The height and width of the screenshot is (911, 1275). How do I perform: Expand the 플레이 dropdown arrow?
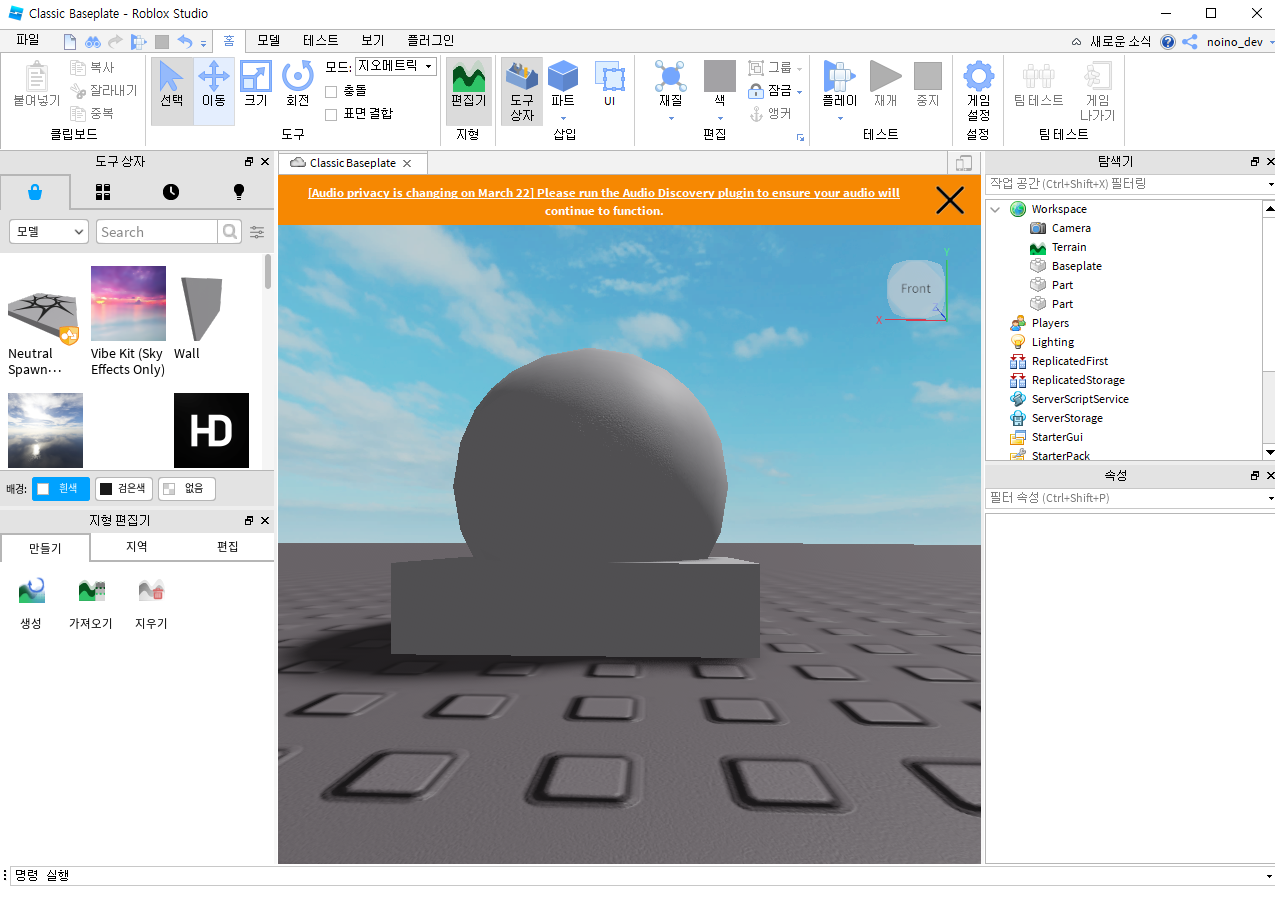pyautogui.click(x=840, y=118)
